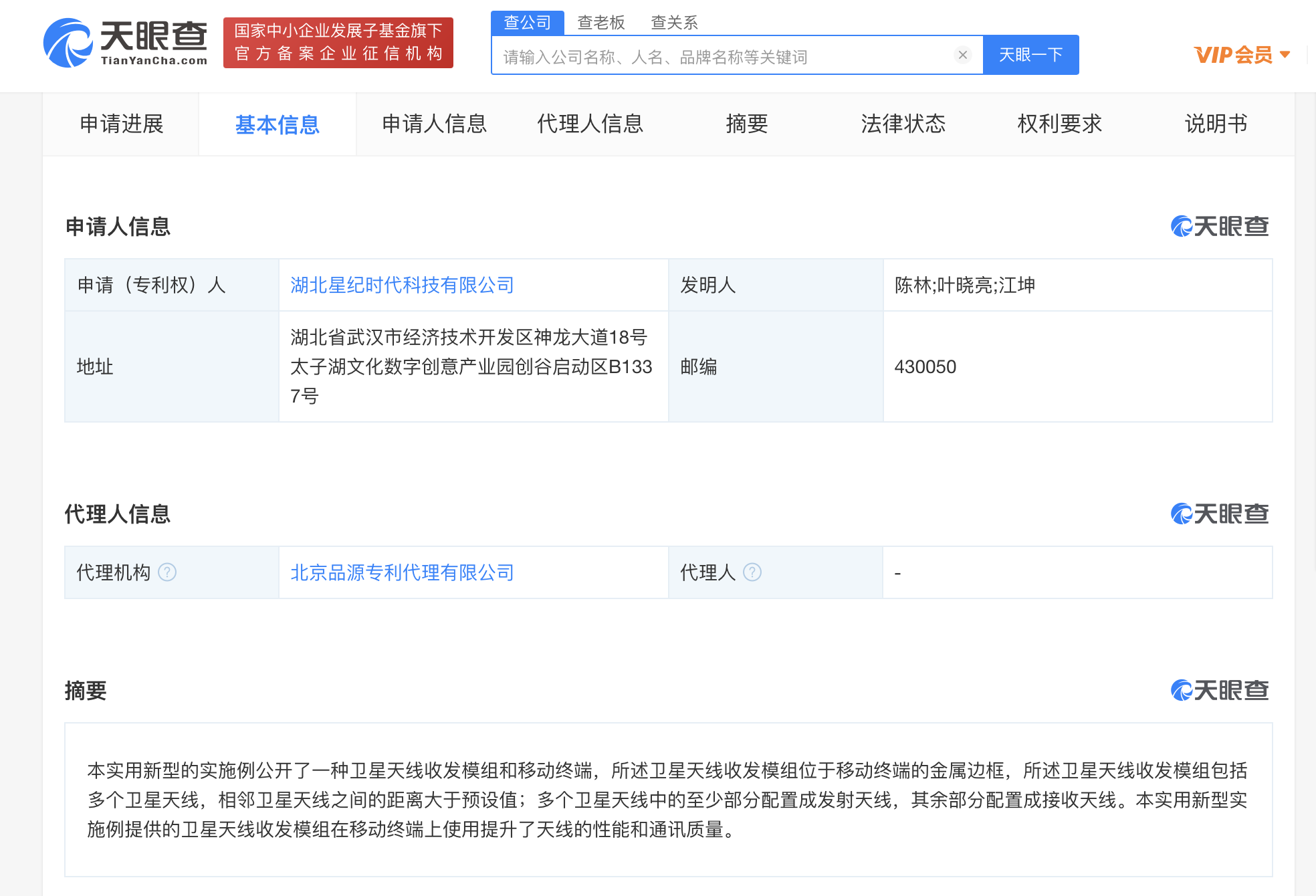
Task: Expand the VIP会员 dropdown menu
Action: [1242, 55]
